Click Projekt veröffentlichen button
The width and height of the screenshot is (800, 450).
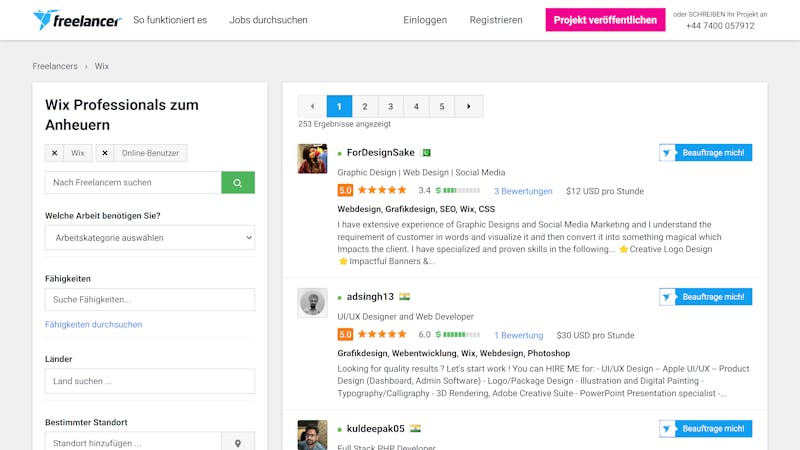(605, 20)
